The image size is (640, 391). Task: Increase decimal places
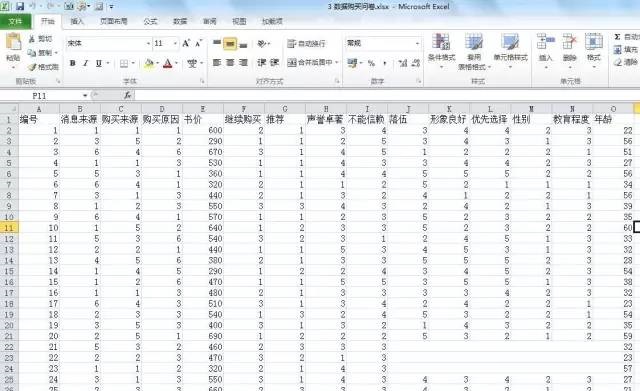point(403,63)
